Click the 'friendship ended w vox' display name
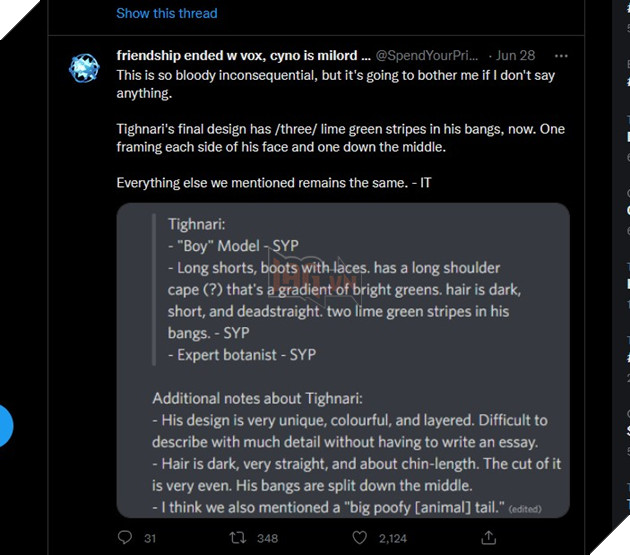 pos(243,55)
